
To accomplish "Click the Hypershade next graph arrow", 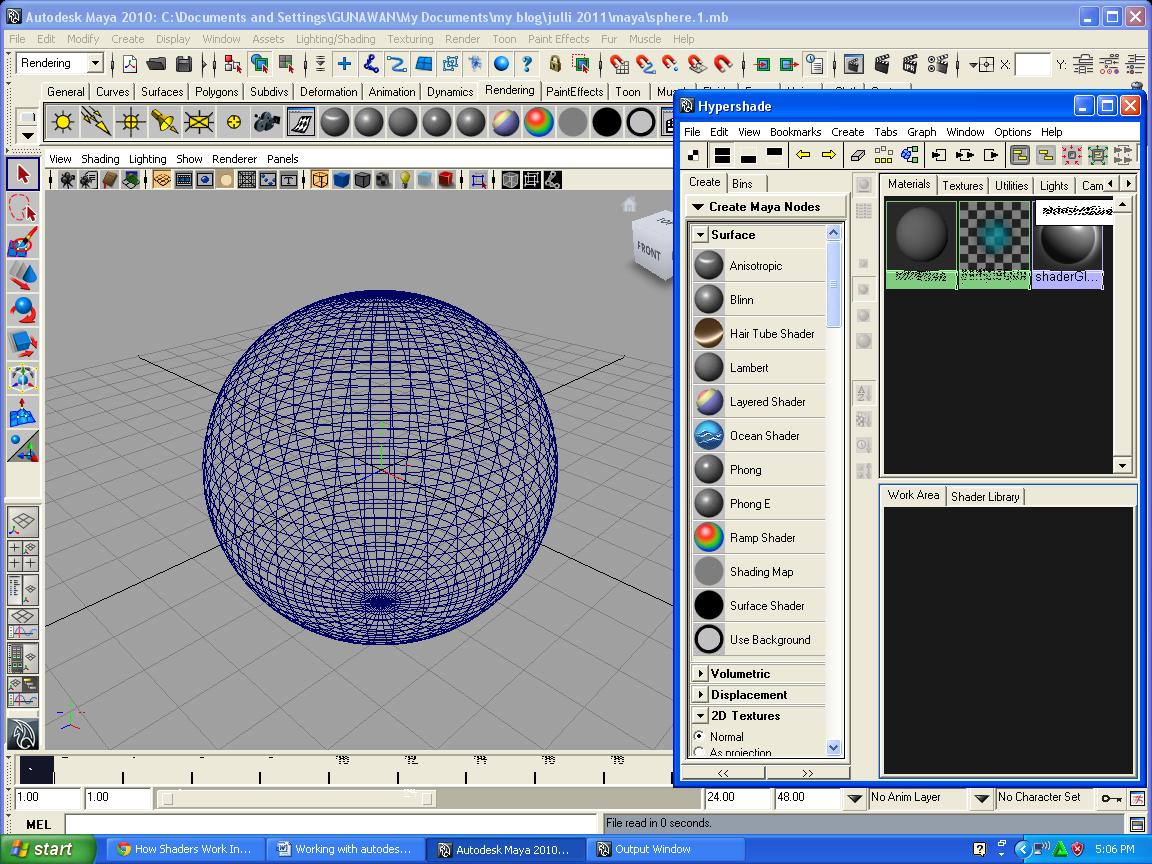I will tap(828, 155).
